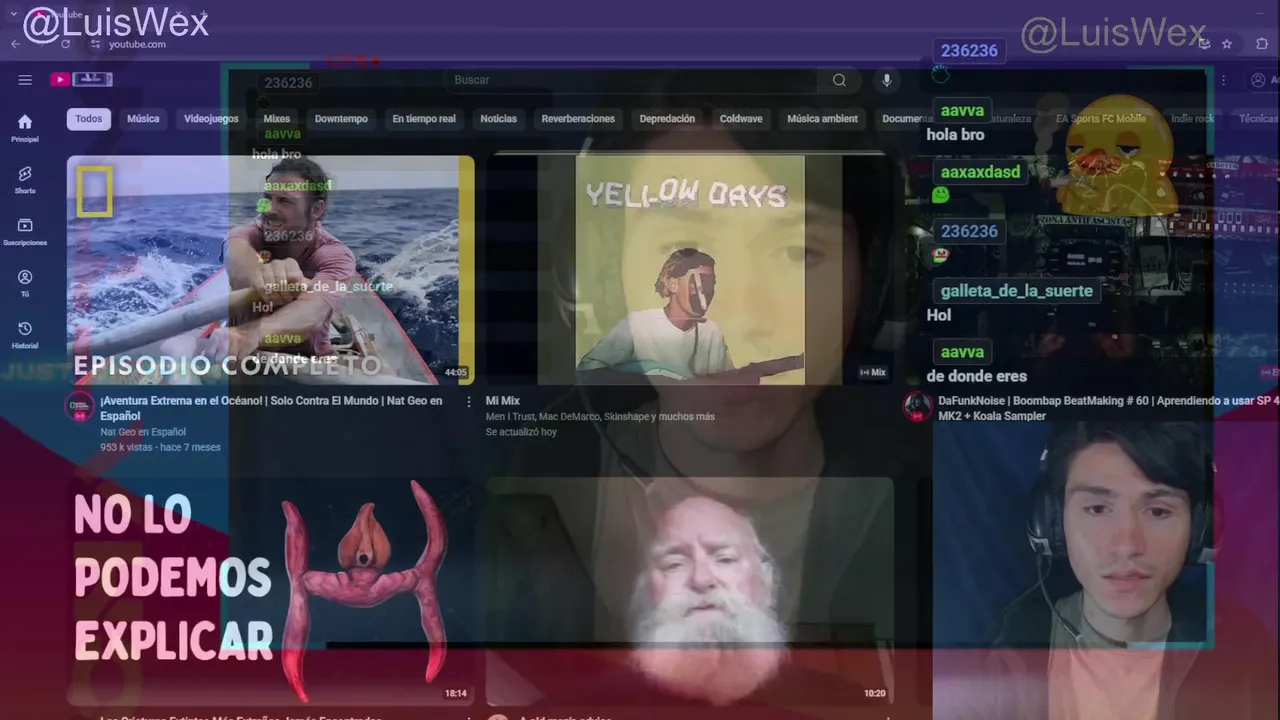The height and width of the screenshot is (720, 1280).
Task: Click the 18:14 duration badge
Action: coord(455,693)
